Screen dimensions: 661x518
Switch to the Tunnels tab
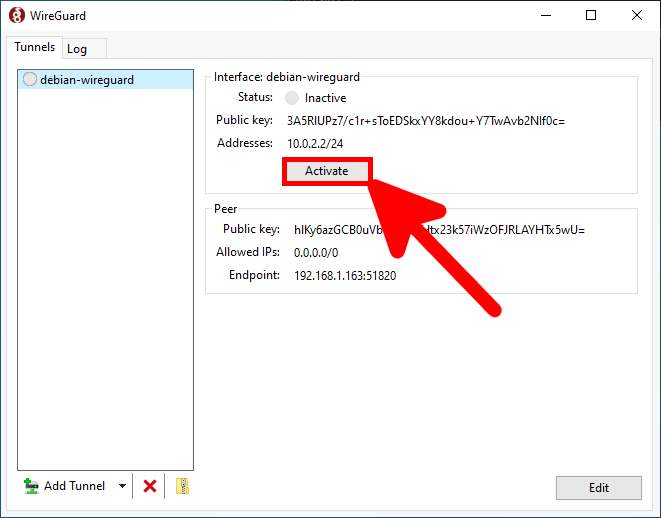click(35, 47)
